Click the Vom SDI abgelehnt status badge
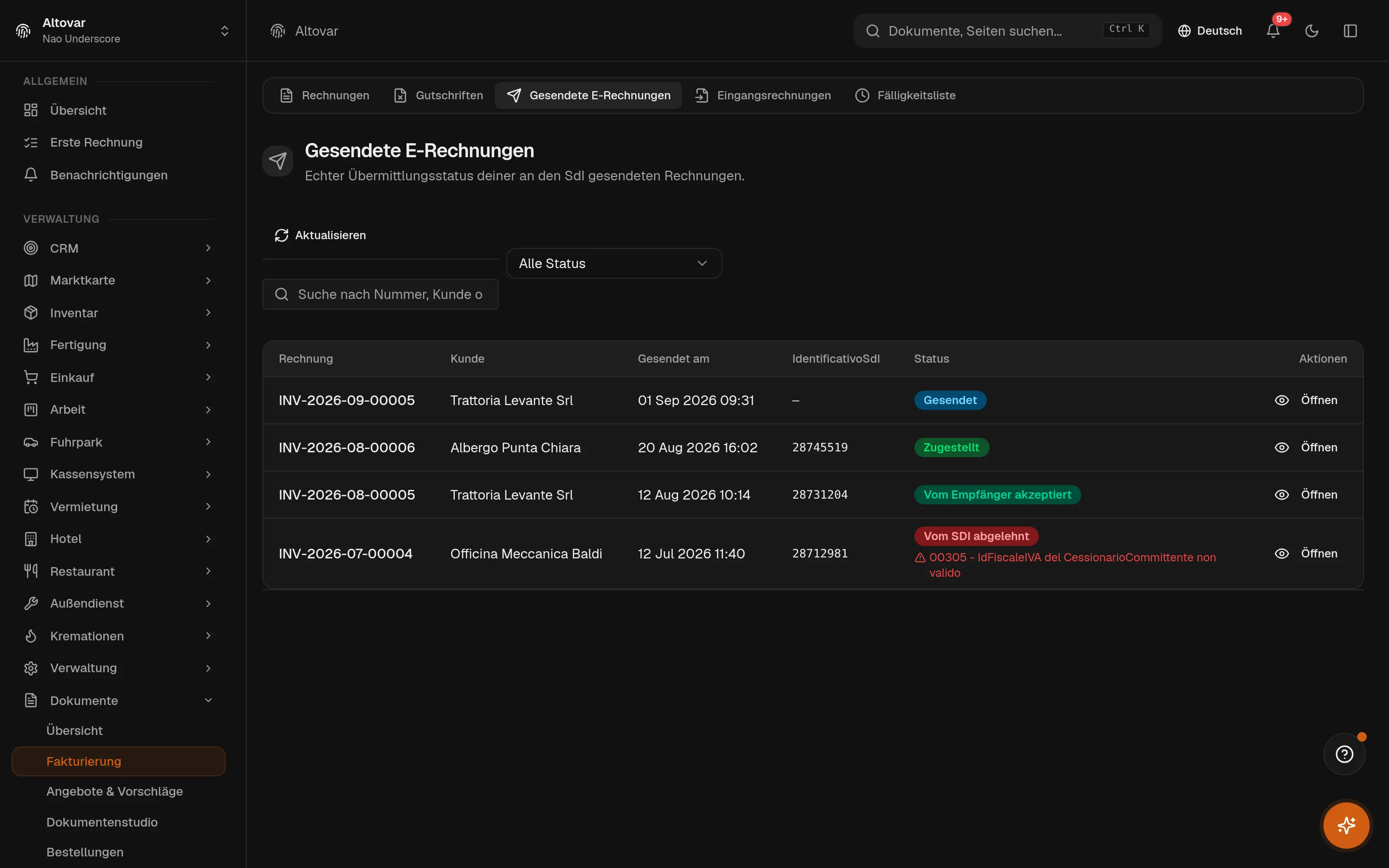1389x868 pixels. click(x=976, y=536)
